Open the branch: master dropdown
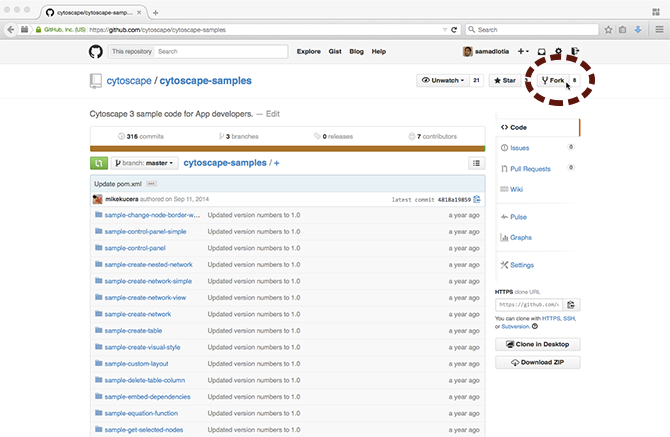The height and width of the screenshot is (437, 670). 144,163
